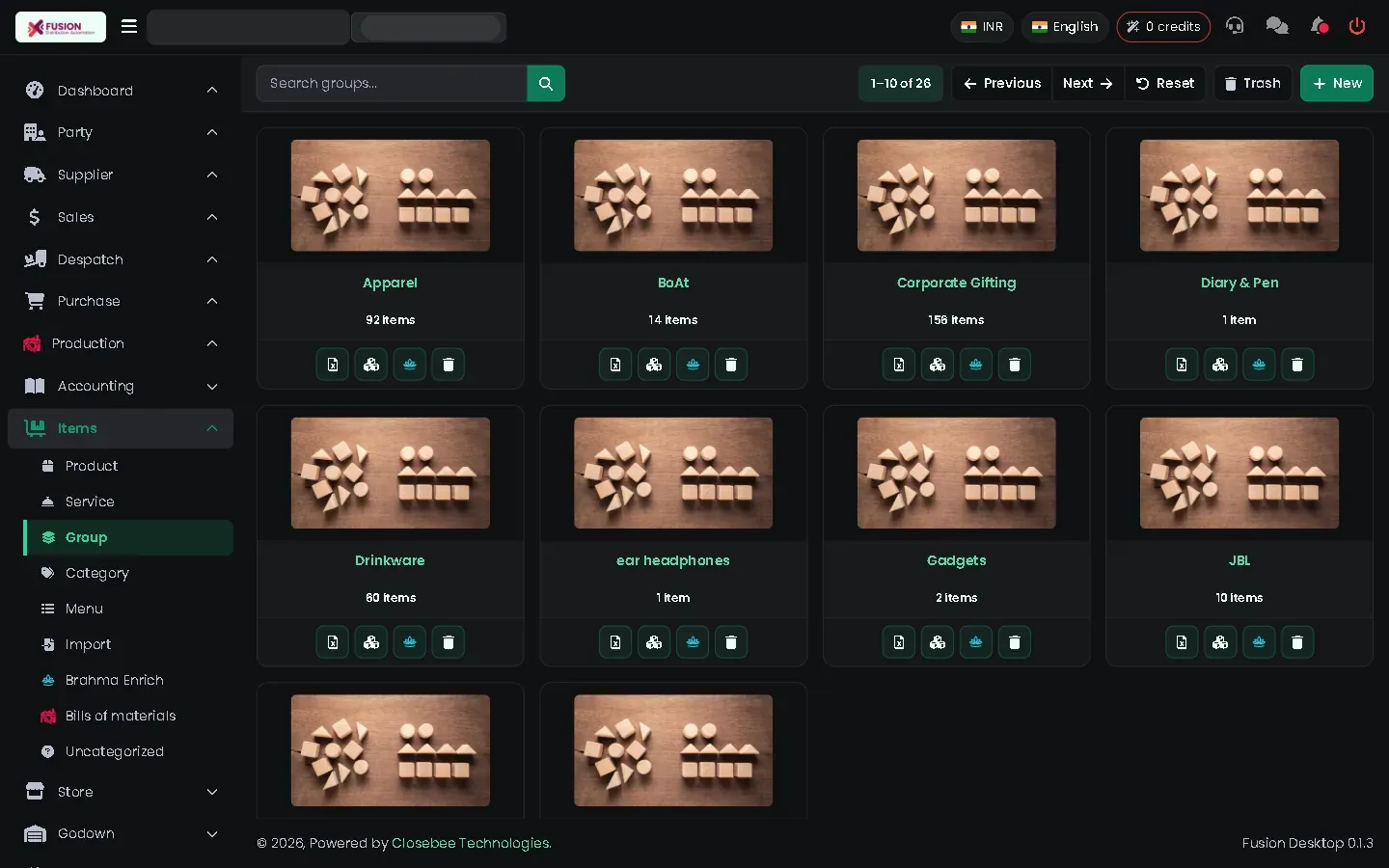1389x868 pixels.
Task: Open the notifications bell icon
Action: [1319, 26]
